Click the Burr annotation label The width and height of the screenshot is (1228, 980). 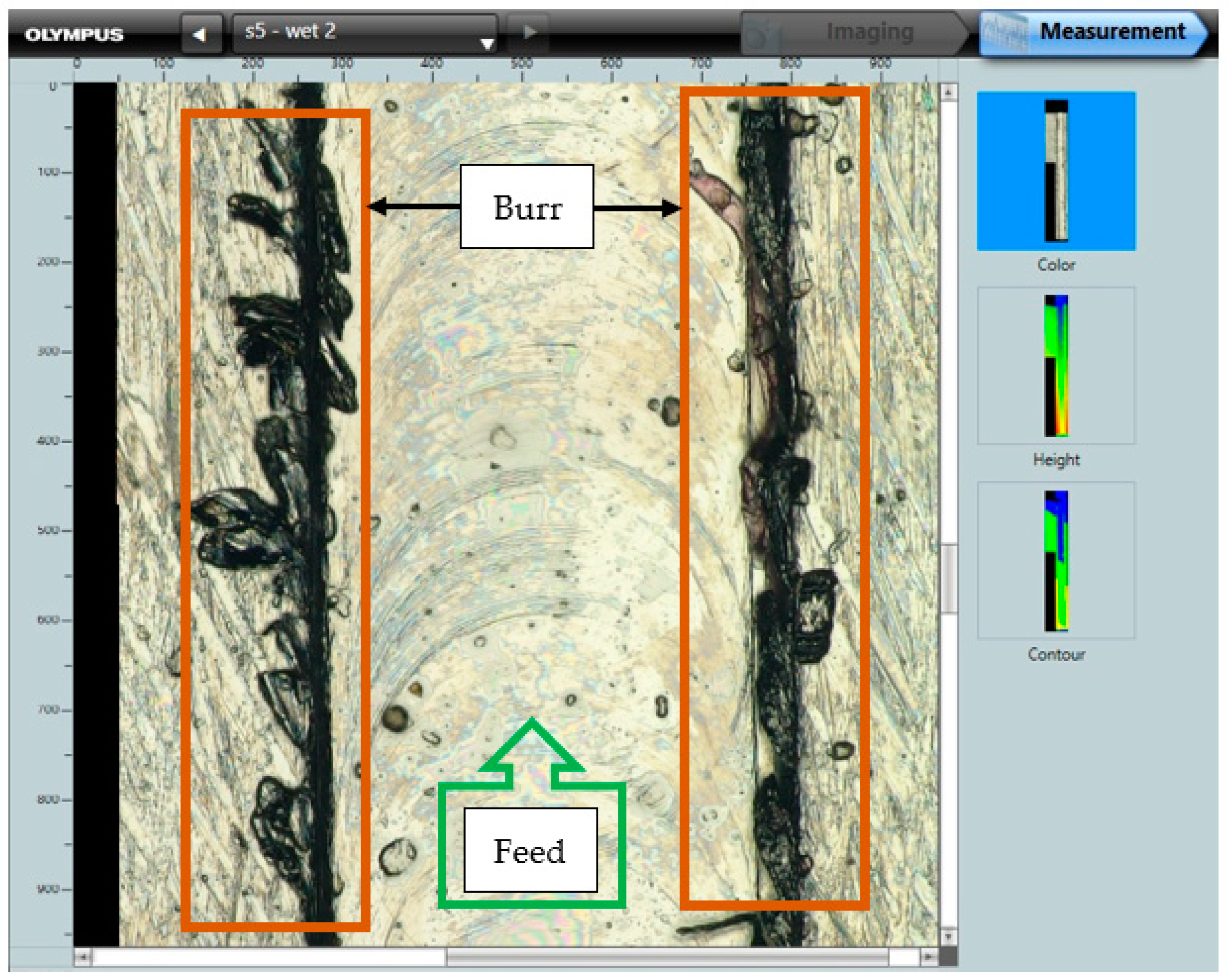(527, 207)
